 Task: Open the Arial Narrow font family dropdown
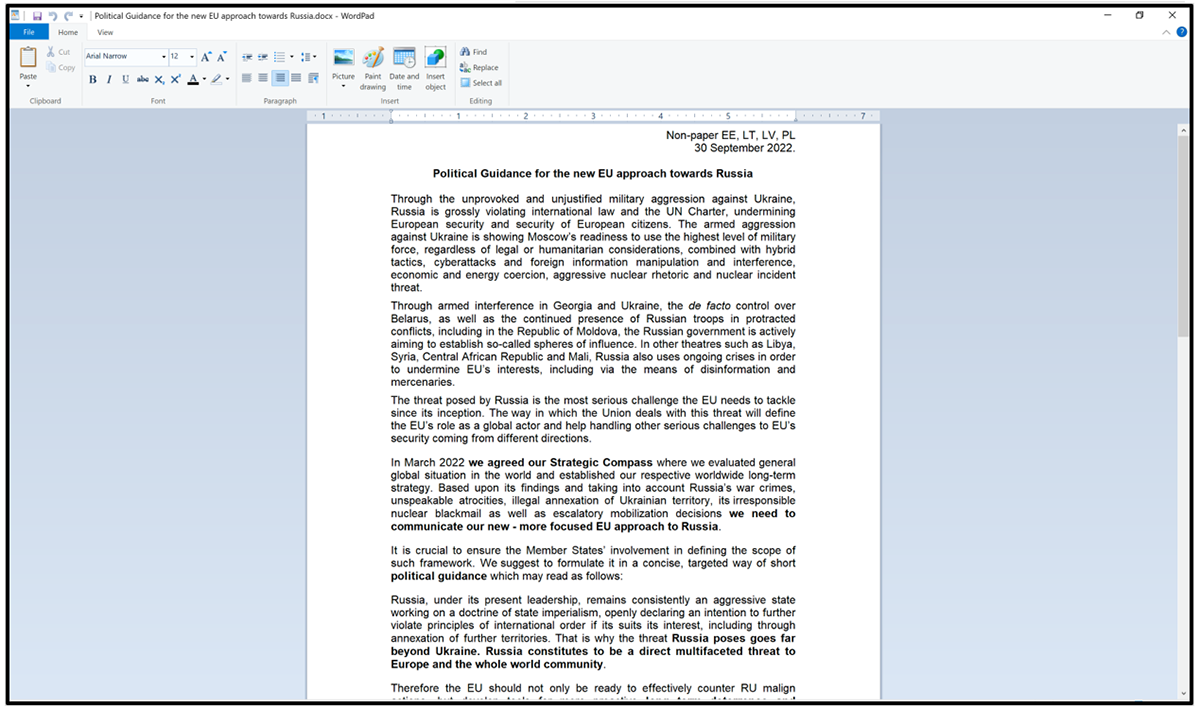pyautogui.click(x=163, y=57)
